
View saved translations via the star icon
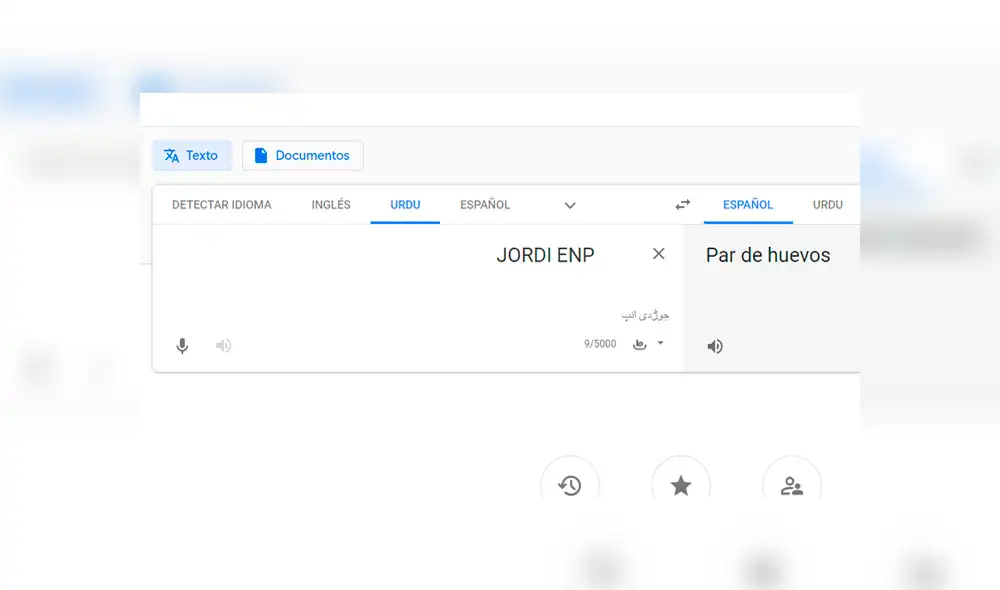pyautogui.click(x=681, y=485)
